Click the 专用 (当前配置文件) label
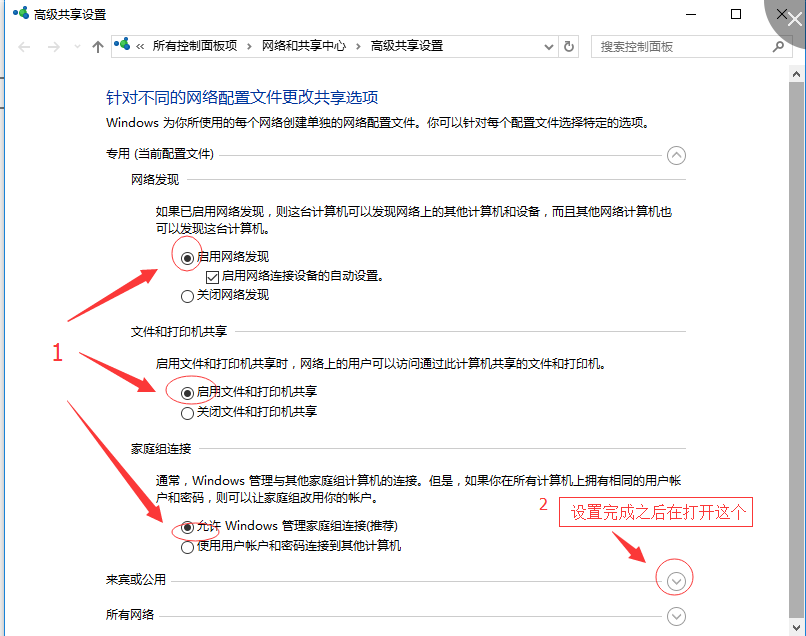Screen dimensions: 806x636 click(160, 154)
